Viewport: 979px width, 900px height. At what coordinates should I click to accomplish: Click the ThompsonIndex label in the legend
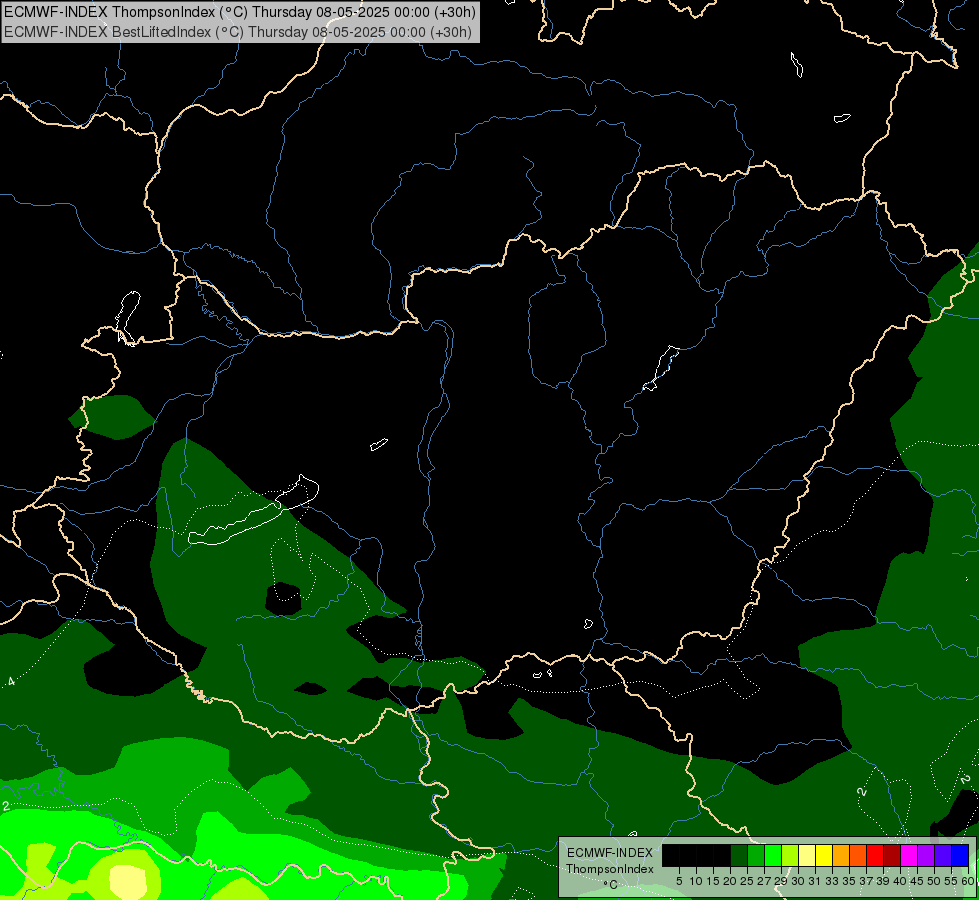[610, 869]
